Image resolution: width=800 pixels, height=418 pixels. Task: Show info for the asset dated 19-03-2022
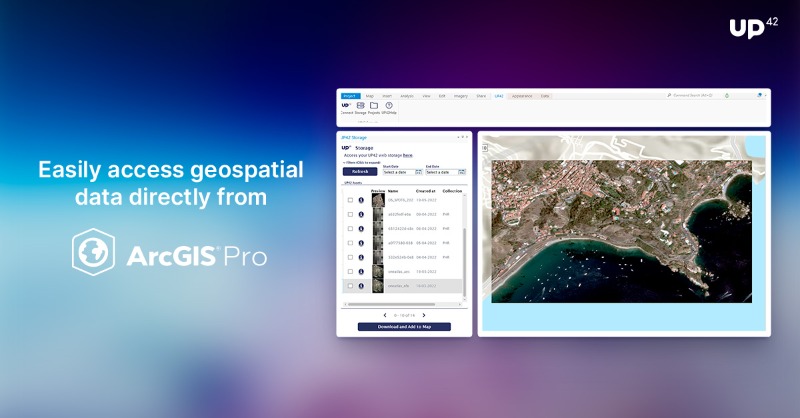pos(361,272)
